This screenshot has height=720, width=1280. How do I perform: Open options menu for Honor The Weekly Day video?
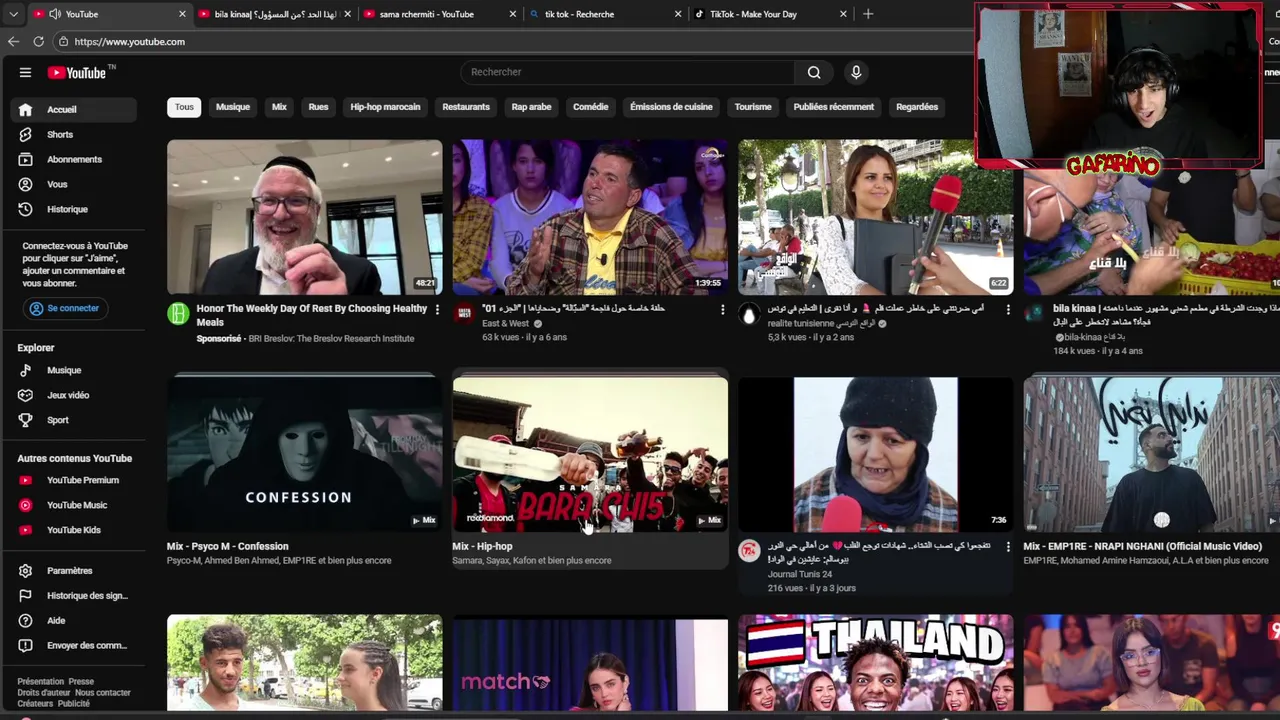click(437, 310)
